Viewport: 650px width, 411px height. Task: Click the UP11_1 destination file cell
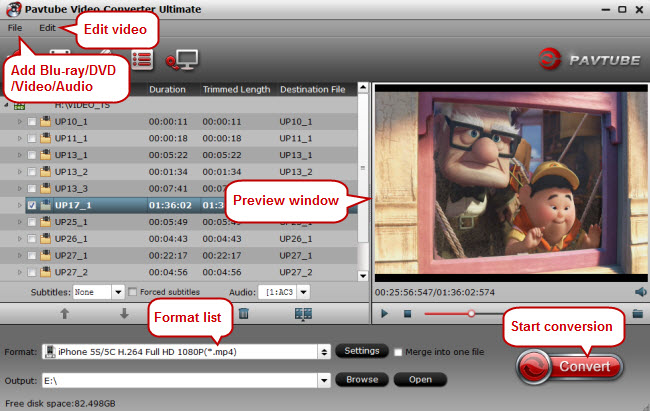coord(296,139)
